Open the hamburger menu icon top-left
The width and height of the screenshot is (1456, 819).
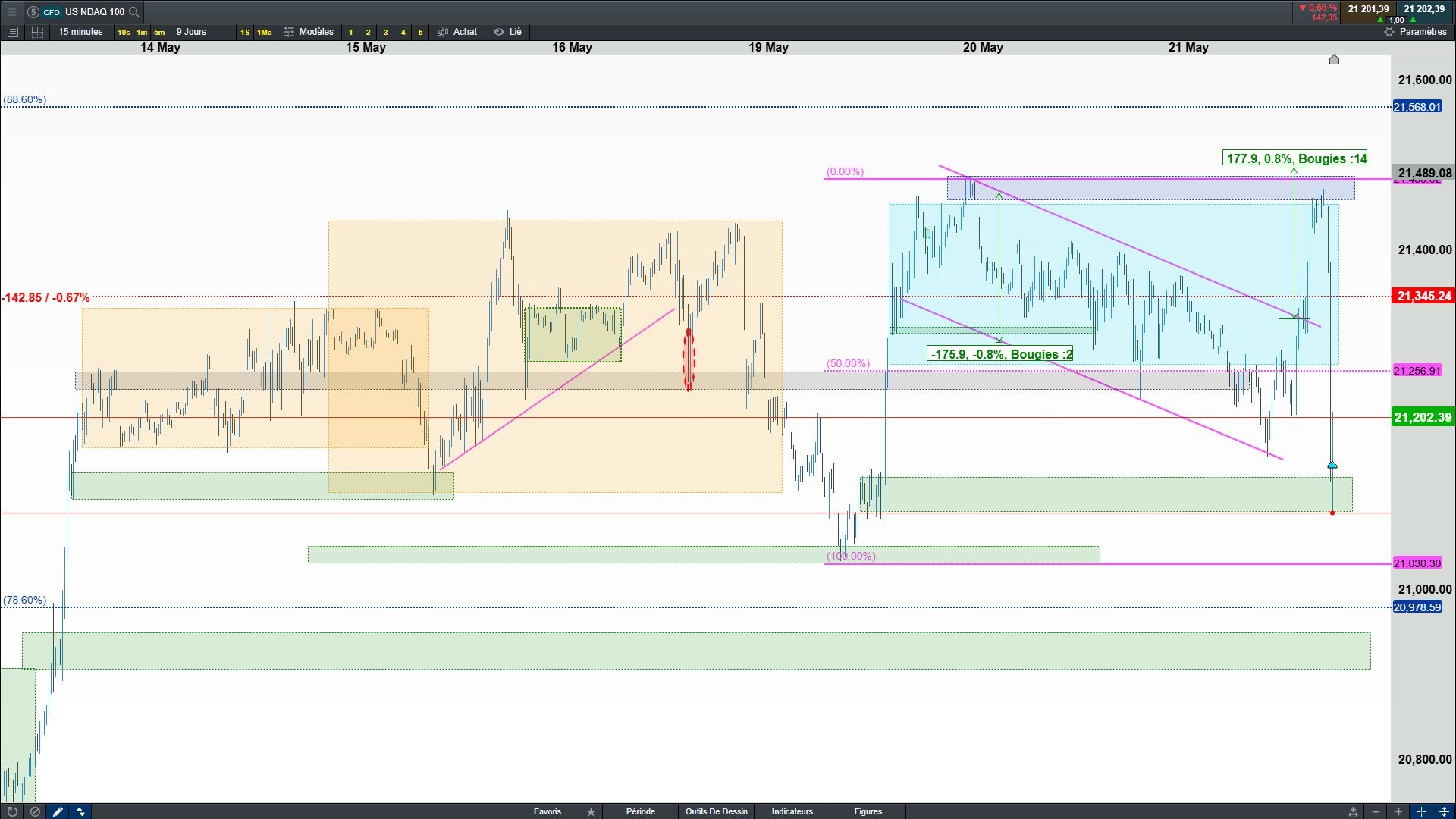pyautogui.click(x=11, y=11)
